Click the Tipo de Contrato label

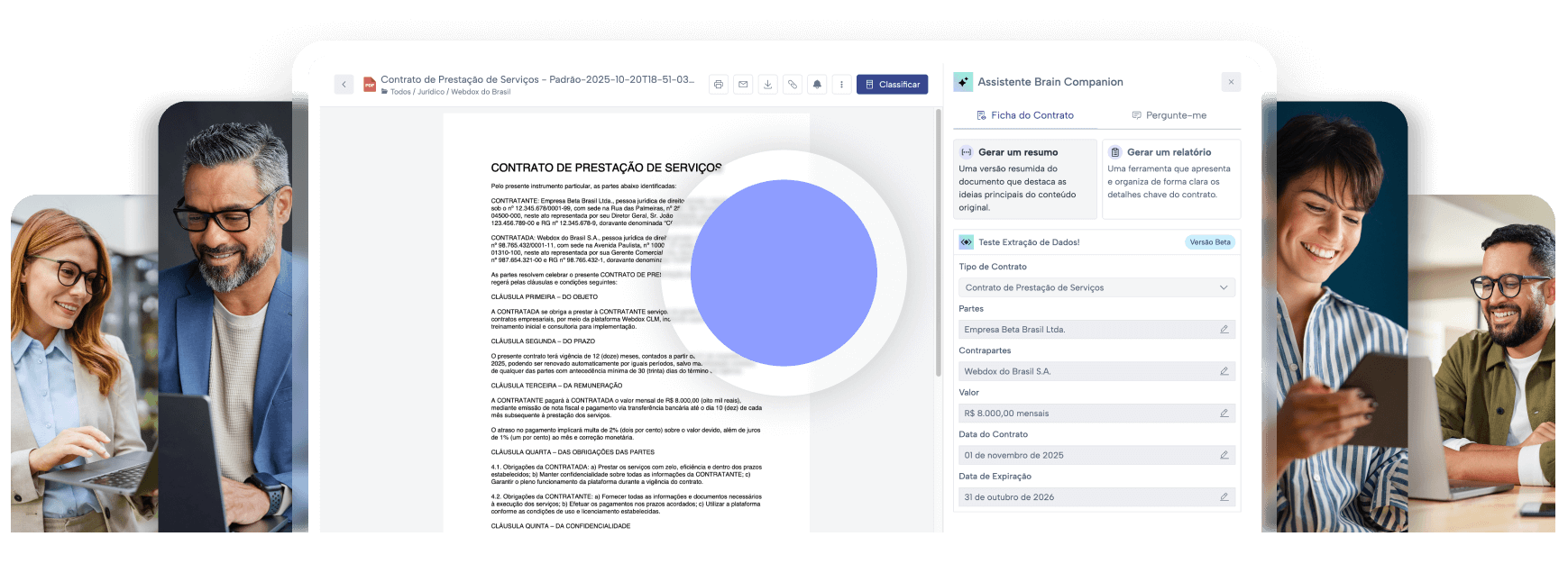(993, 267)
